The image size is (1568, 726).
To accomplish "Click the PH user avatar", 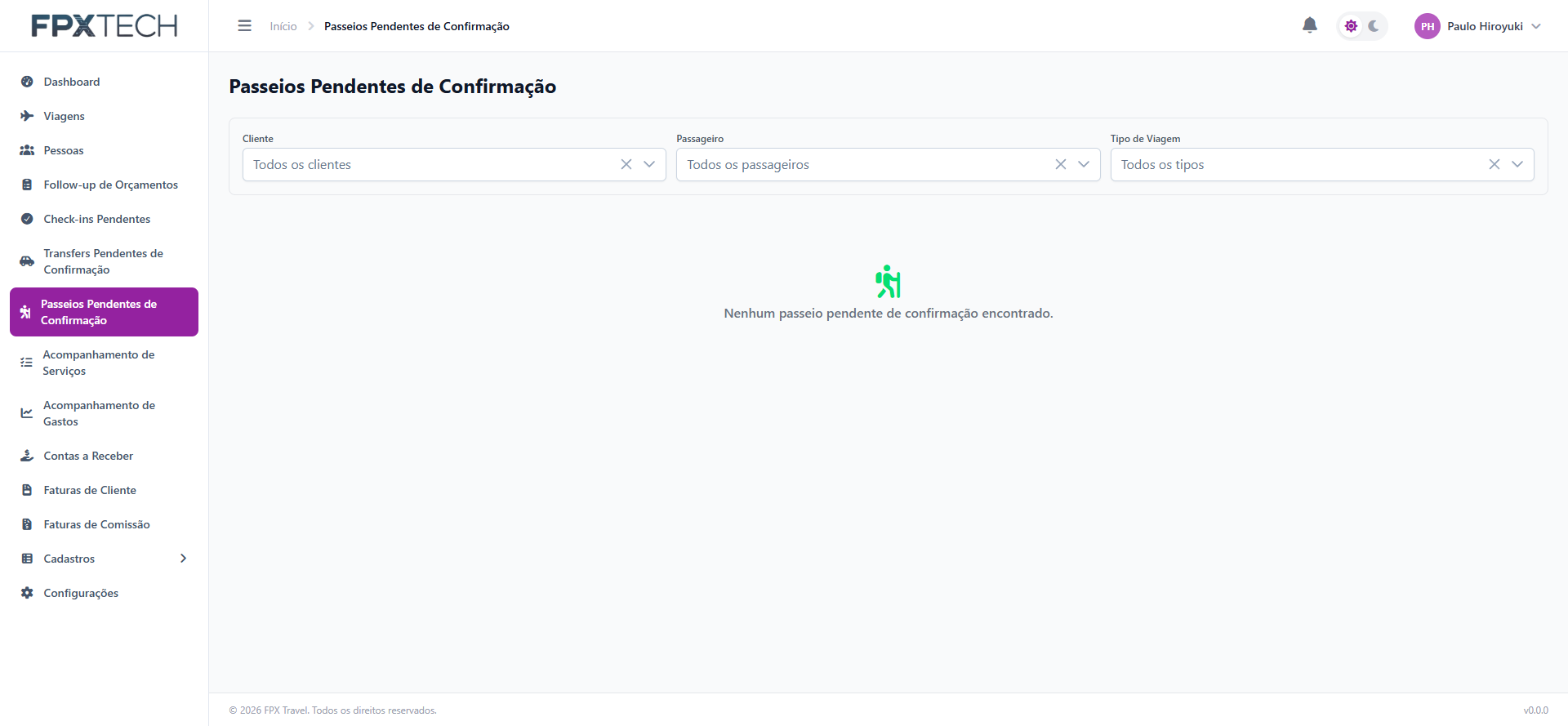I will tap(1428, 26).
